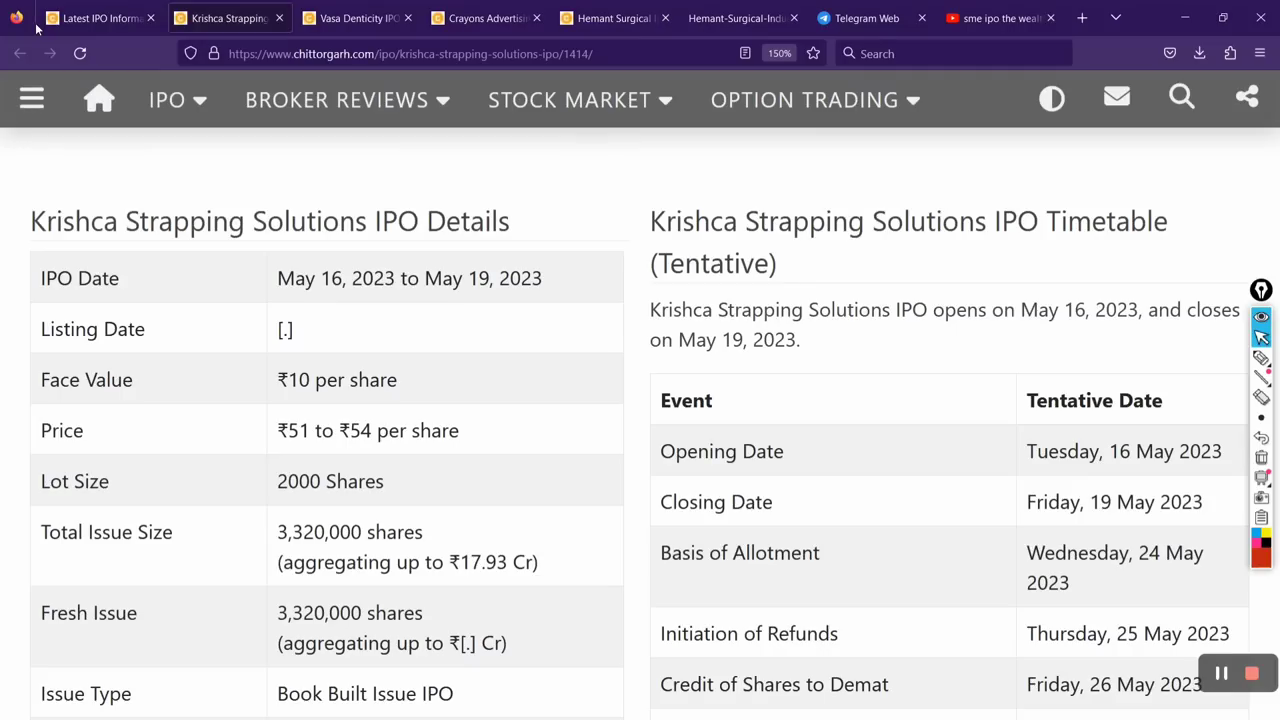Clear annotations with trash icon
Viewport: 1280px width, 720px height.
[1261, 457]
